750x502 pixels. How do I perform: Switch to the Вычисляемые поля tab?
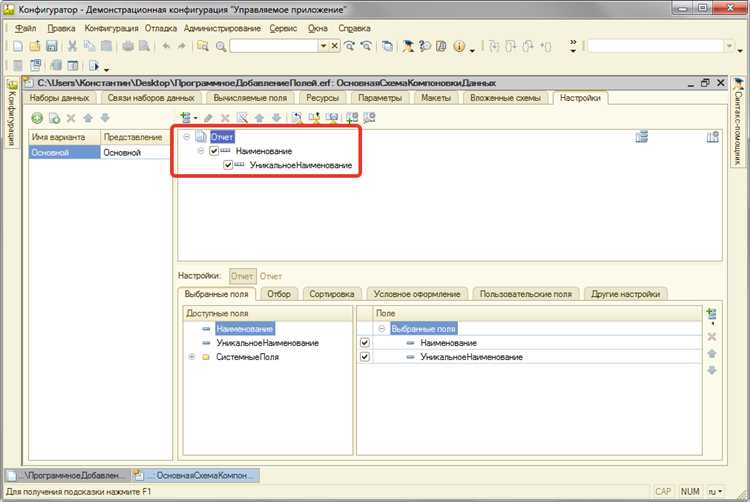point(251,98)
